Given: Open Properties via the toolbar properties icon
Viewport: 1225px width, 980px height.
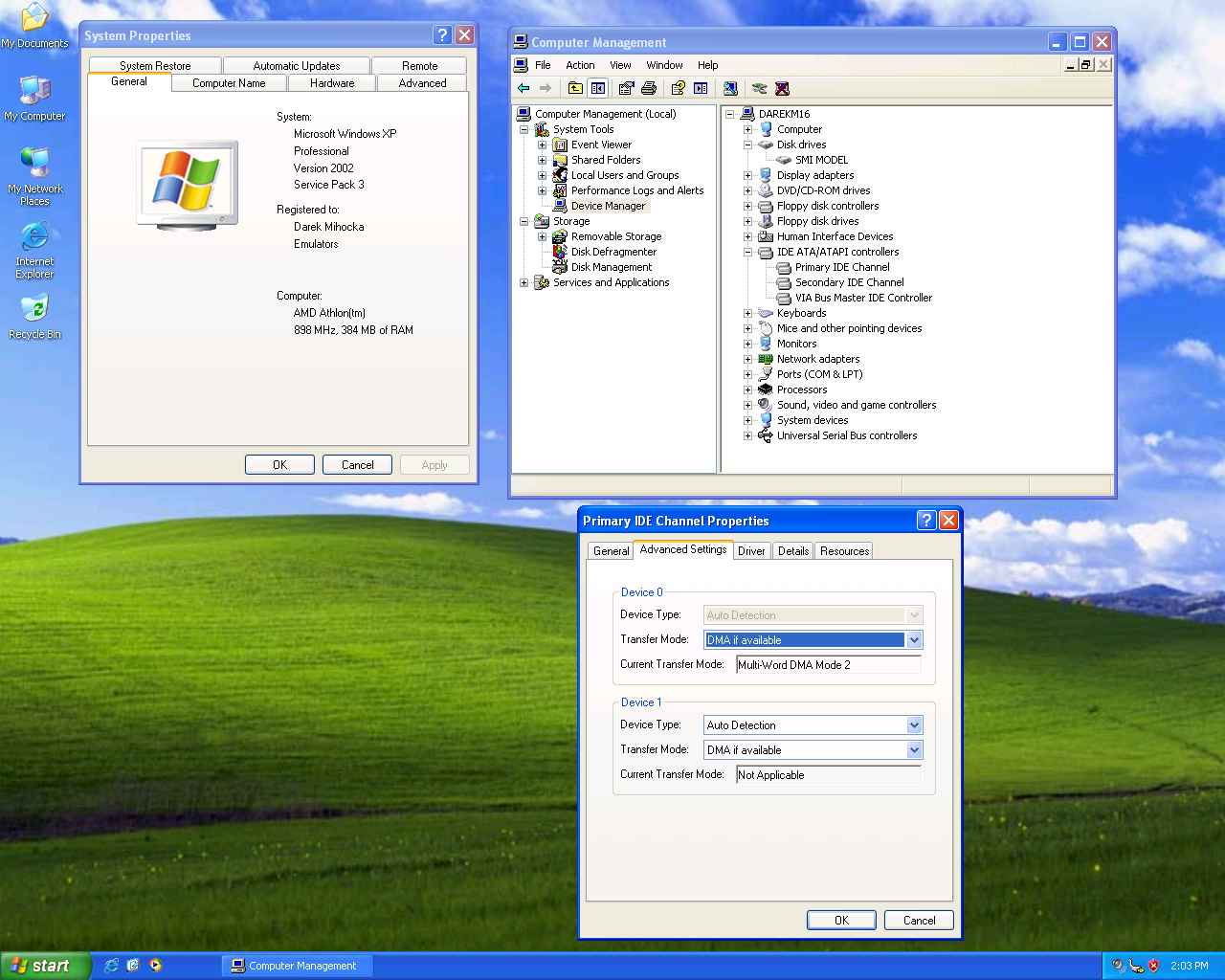Looking at the screenshot, I should click(x=626, y=88).
